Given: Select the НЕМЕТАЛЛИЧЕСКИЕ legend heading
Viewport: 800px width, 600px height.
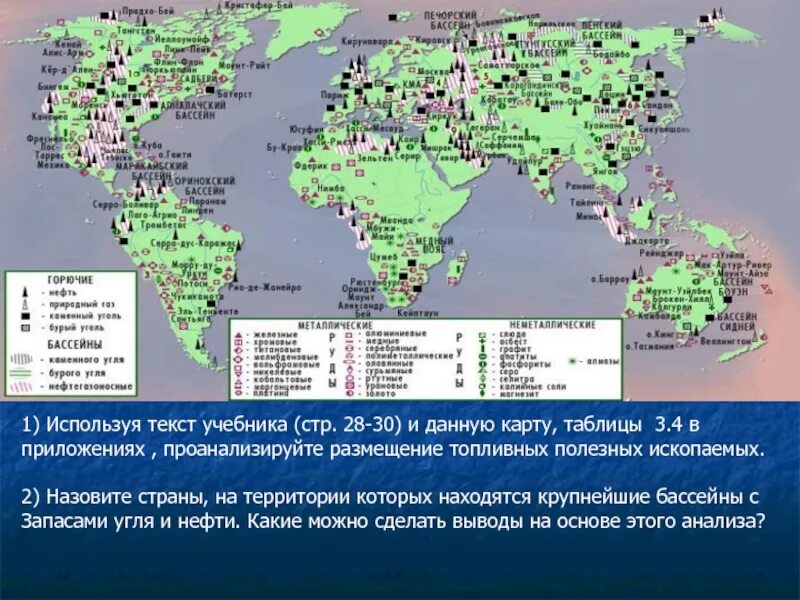Looking at the screenshot, I should 553,325.
